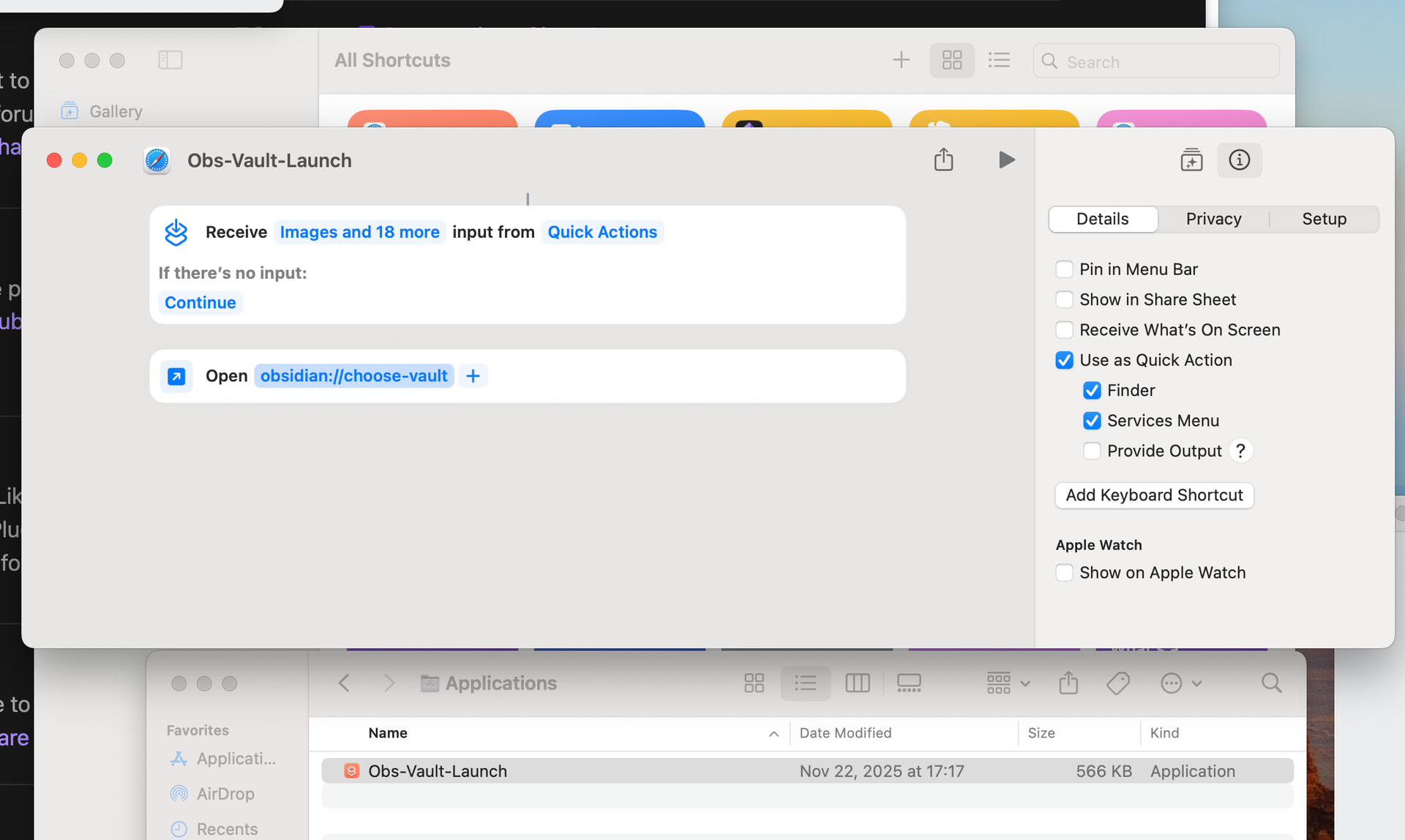Click Add Keyboard Shortcut button

tap(1154, 495)
